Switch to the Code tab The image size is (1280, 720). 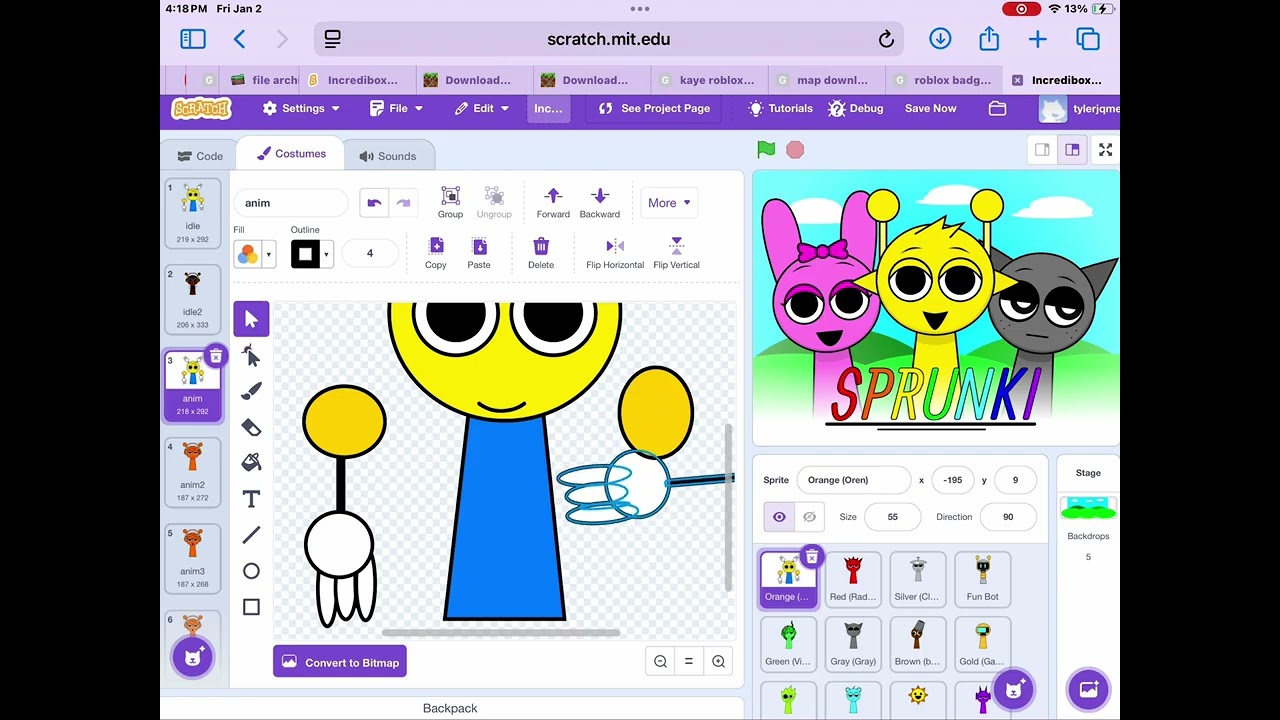200,156
